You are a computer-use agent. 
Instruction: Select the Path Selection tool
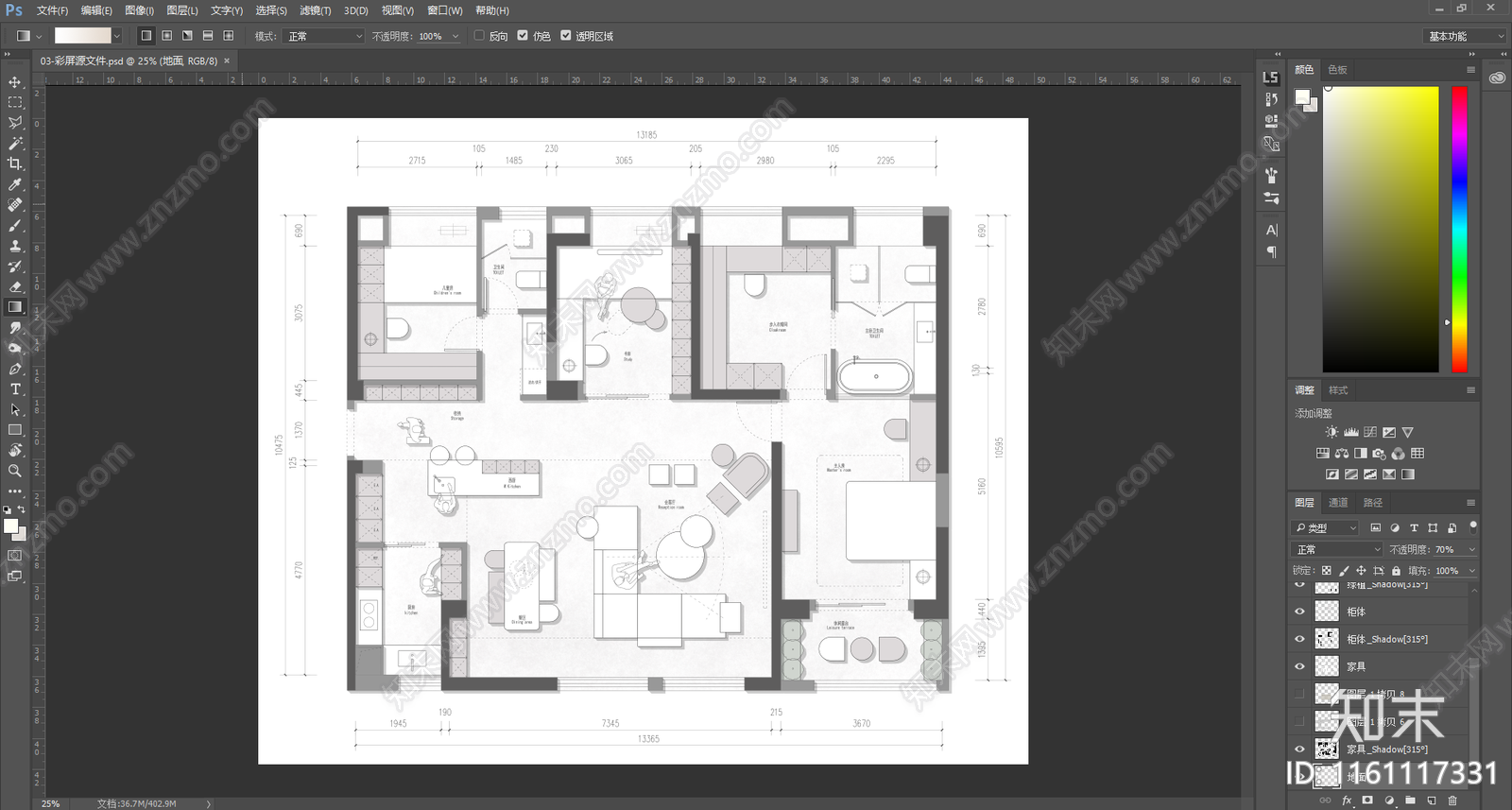pyautogui.click(x=15, y=410)
